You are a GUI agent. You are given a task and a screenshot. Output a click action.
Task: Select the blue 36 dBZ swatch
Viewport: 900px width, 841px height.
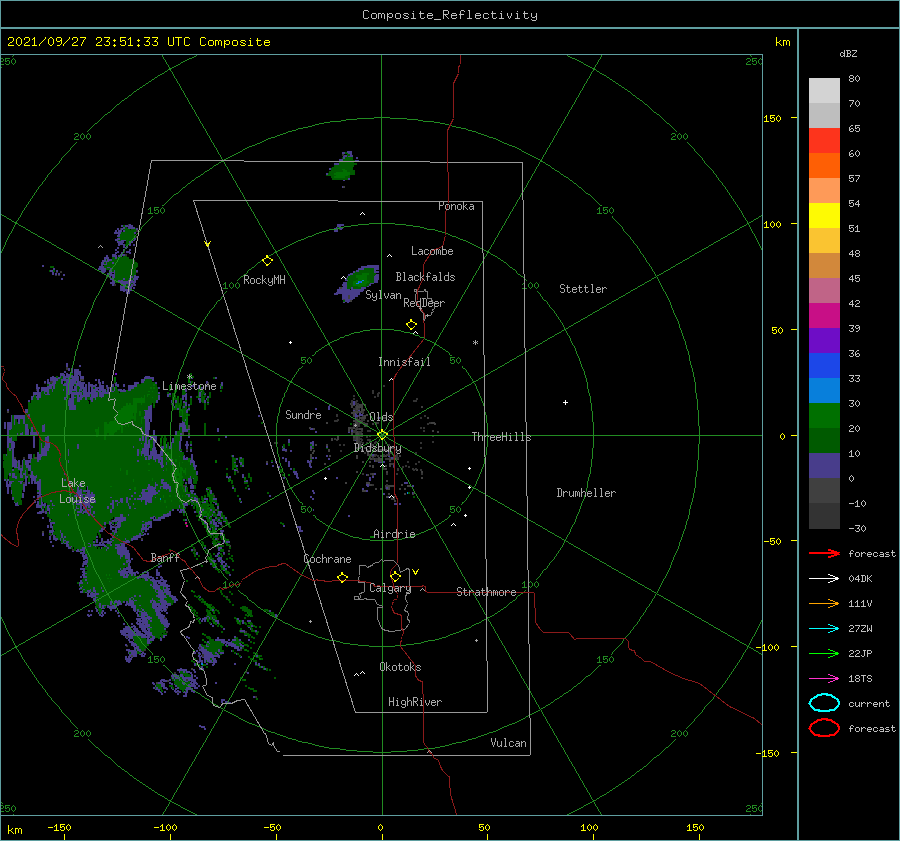[824, 365]
